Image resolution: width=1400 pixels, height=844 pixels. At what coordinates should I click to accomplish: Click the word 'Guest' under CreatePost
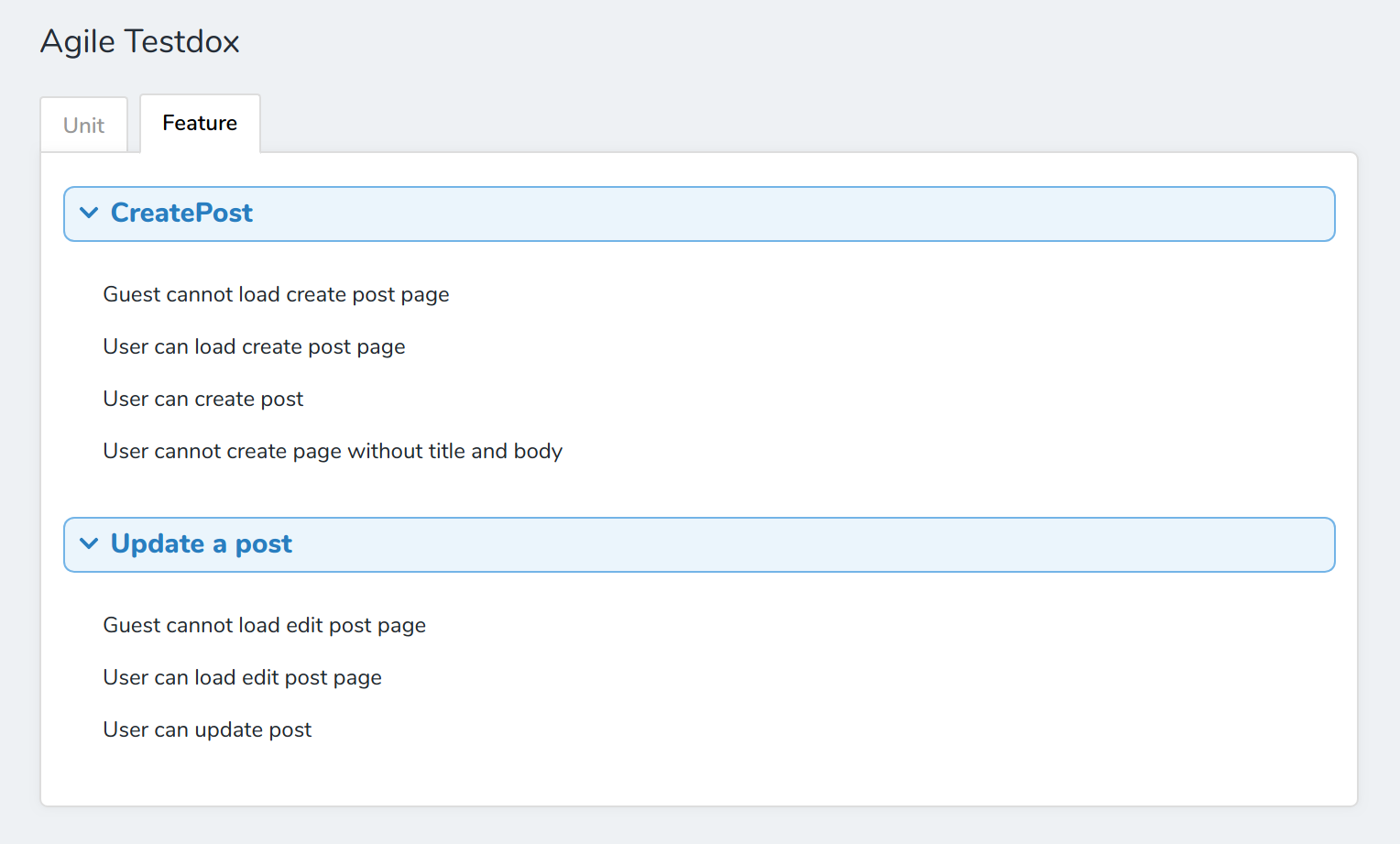[x=131, y=295]
